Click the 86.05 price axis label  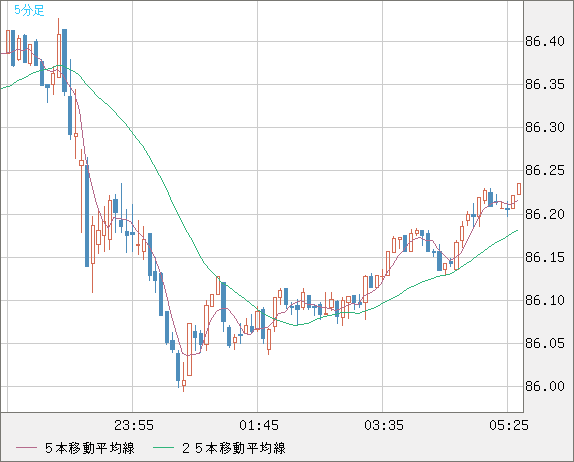[544, 343]
